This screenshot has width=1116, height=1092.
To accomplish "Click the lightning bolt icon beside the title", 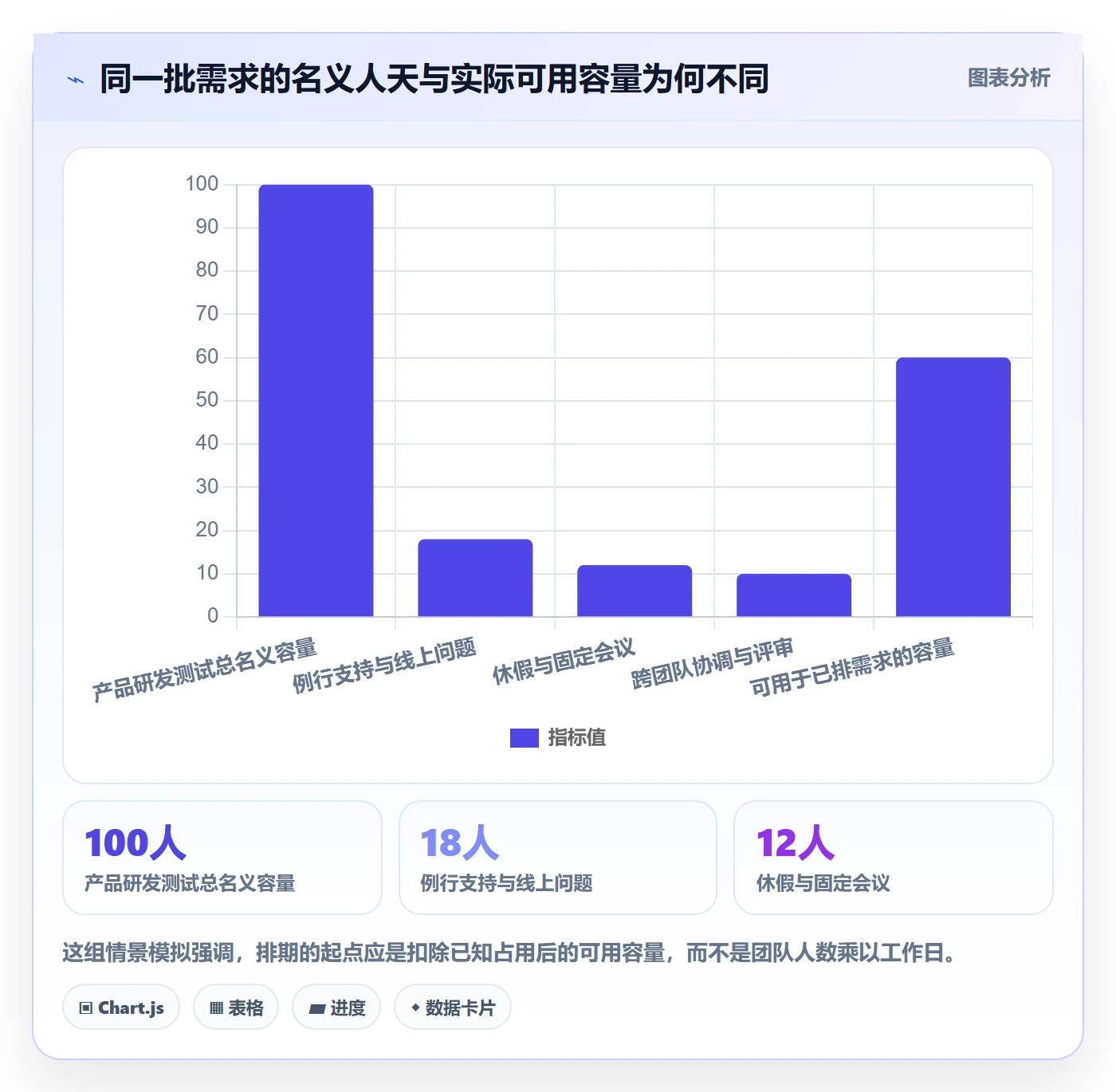I will (76, 80).
